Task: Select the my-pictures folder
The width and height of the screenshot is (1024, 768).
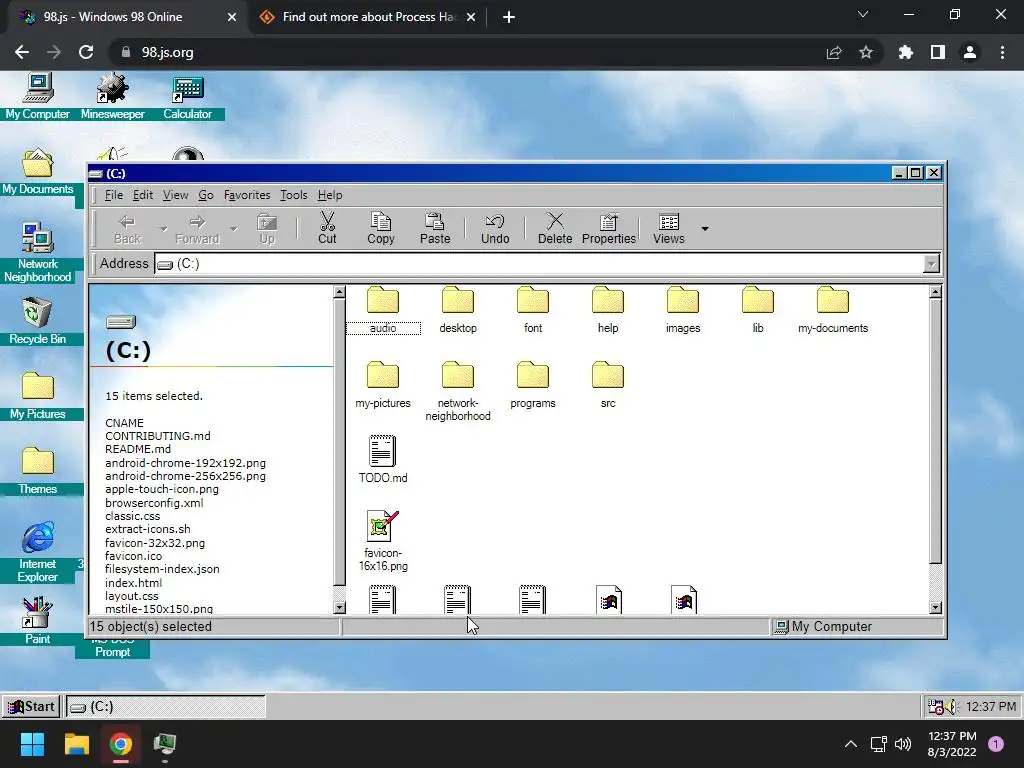Action: 383,385
